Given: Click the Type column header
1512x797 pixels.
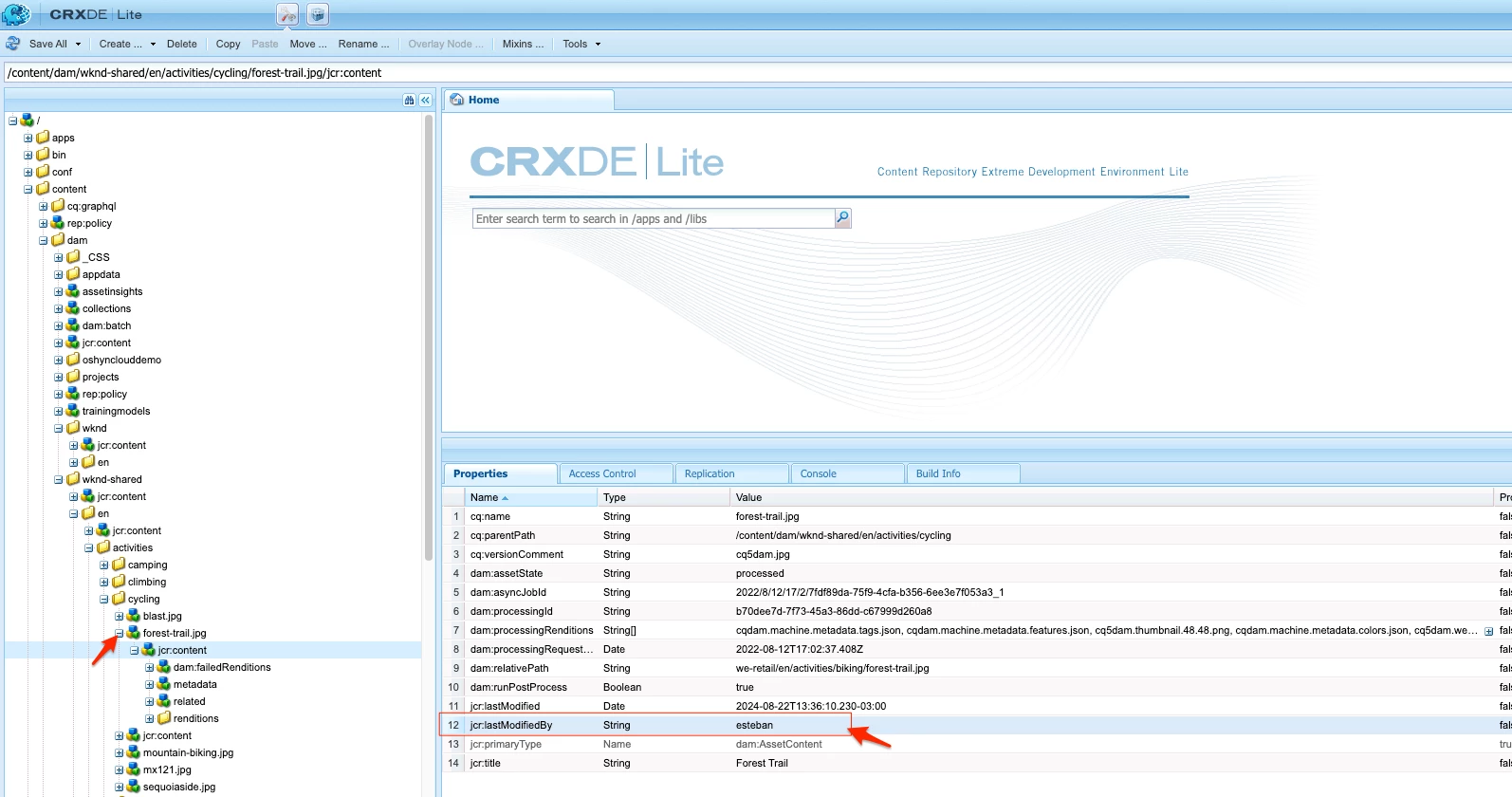Looking at the screenshot, I should point(663,497).
